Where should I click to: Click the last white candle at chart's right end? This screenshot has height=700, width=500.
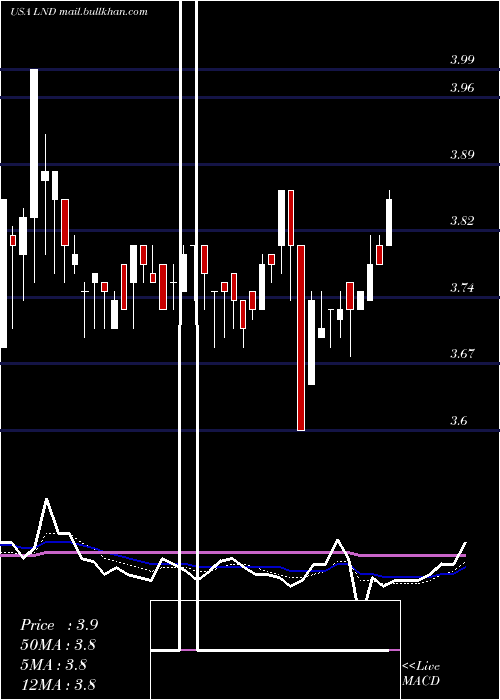[389, 222]
